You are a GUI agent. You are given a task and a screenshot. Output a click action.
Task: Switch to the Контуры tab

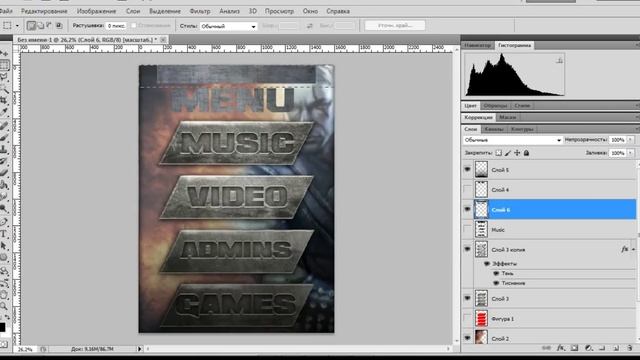522,129
